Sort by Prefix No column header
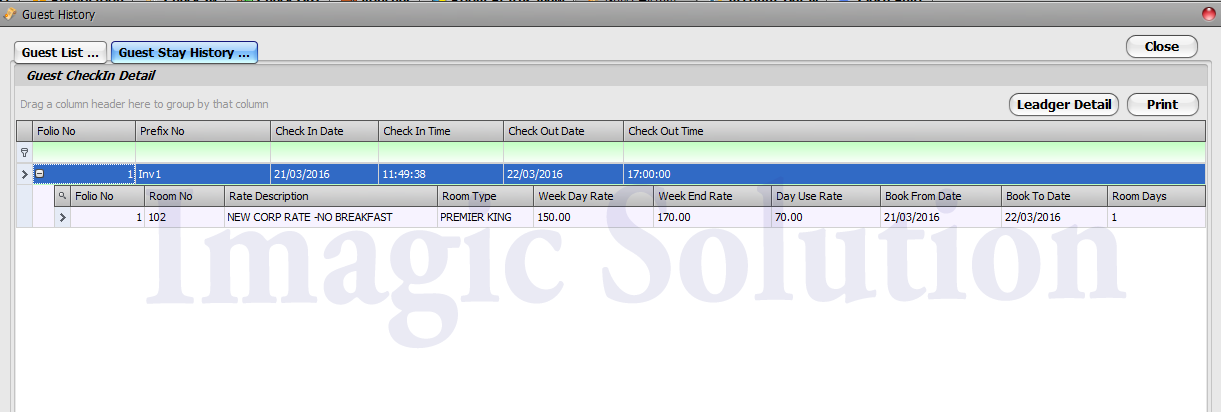 tap(203, 131)
